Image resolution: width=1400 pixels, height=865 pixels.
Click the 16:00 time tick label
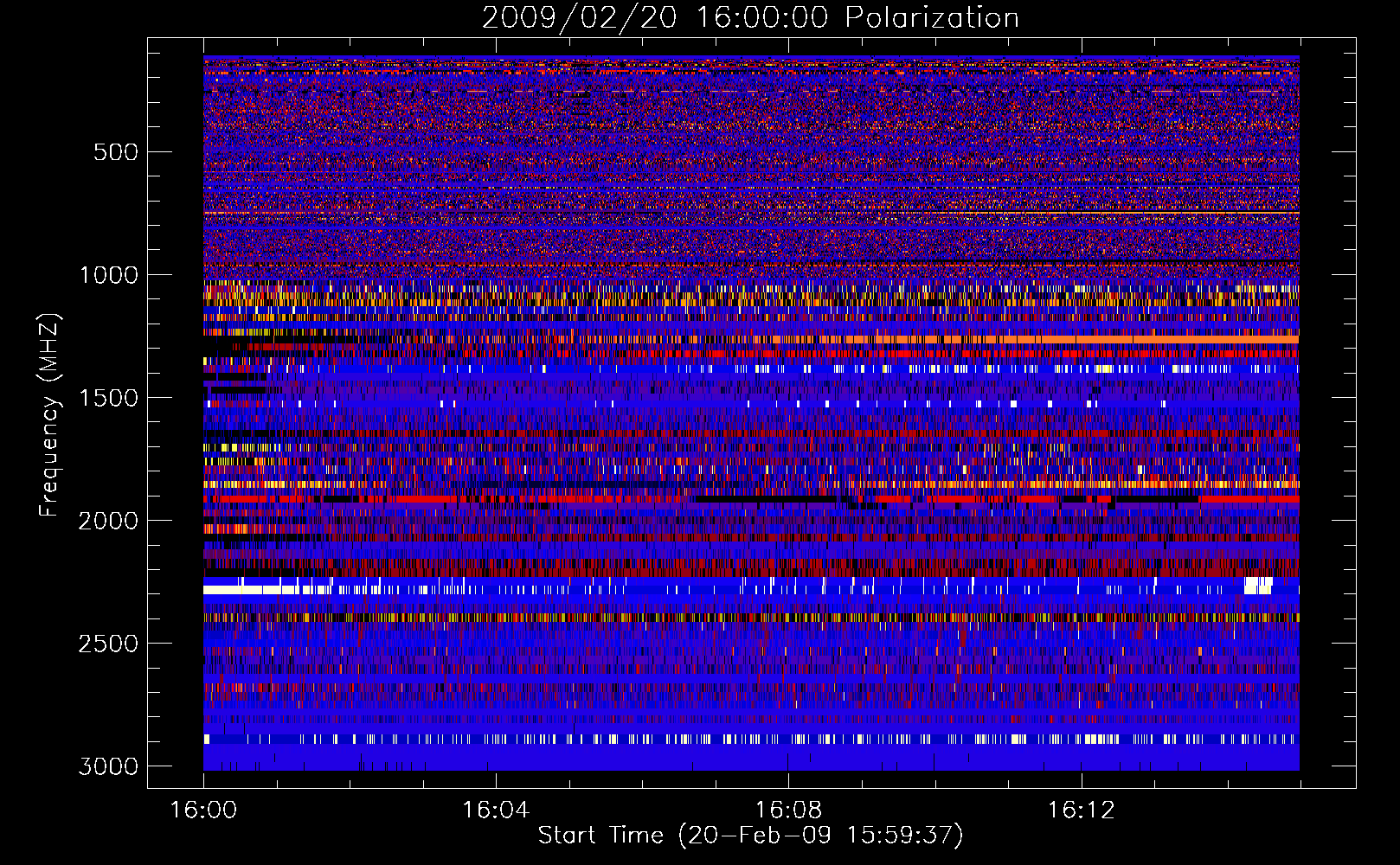tap(203, 811)
